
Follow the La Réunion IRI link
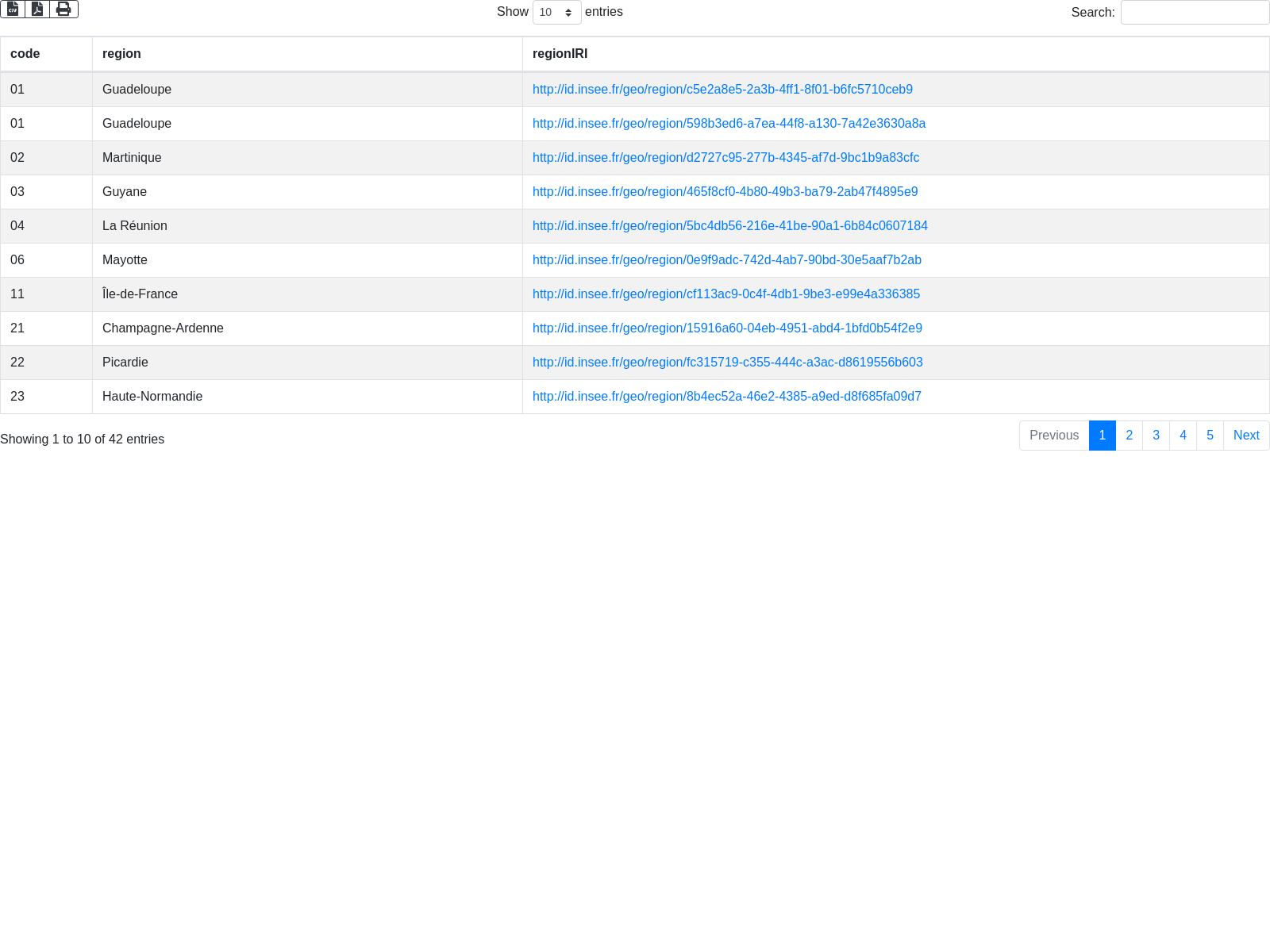click(x=729, y=226)
